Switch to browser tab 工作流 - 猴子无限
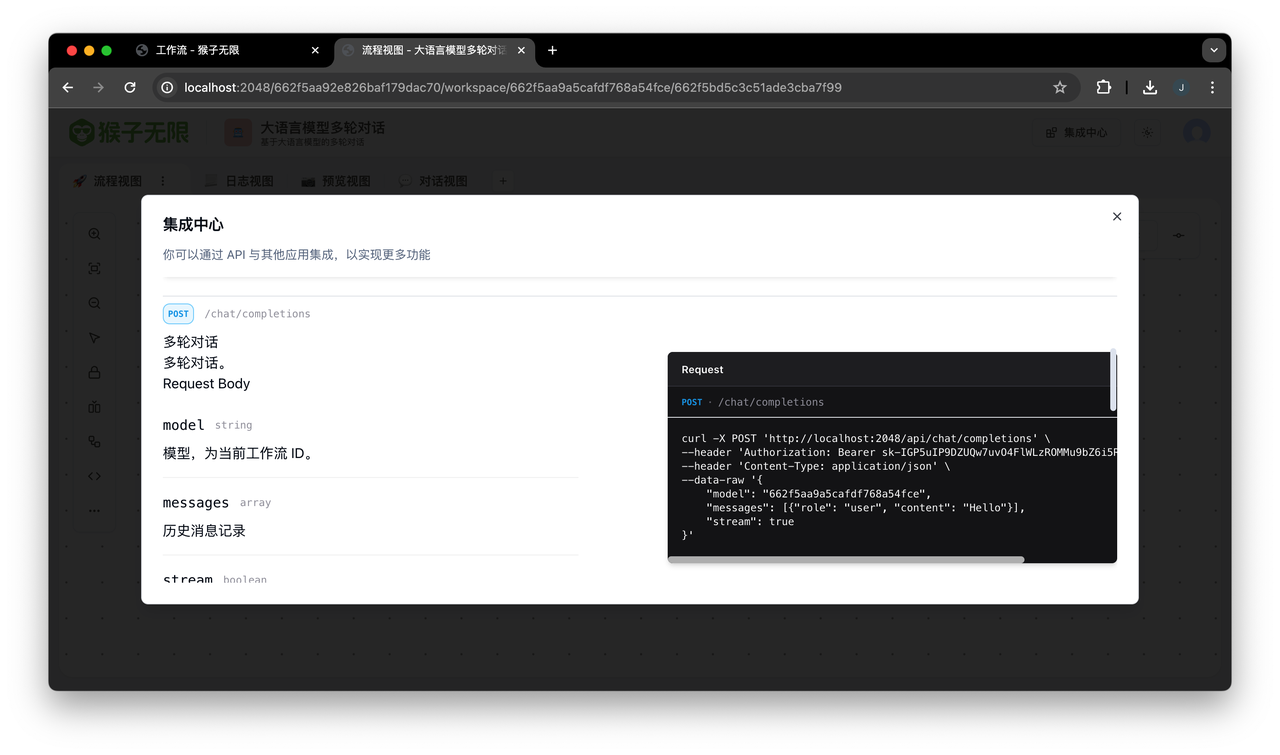The image size is (1280, 755). 198,50
